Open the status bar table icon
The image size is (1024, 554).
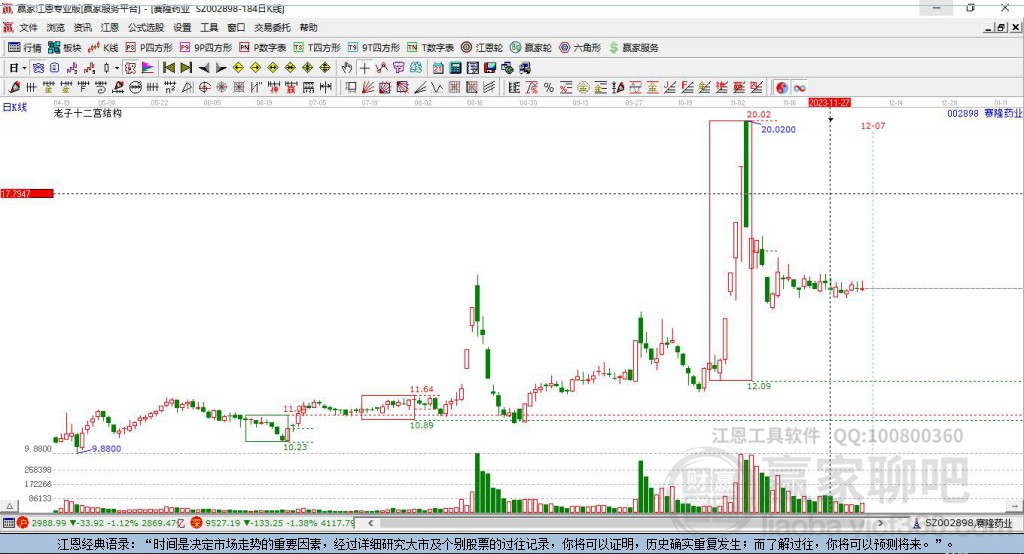[x=8, y=523]
